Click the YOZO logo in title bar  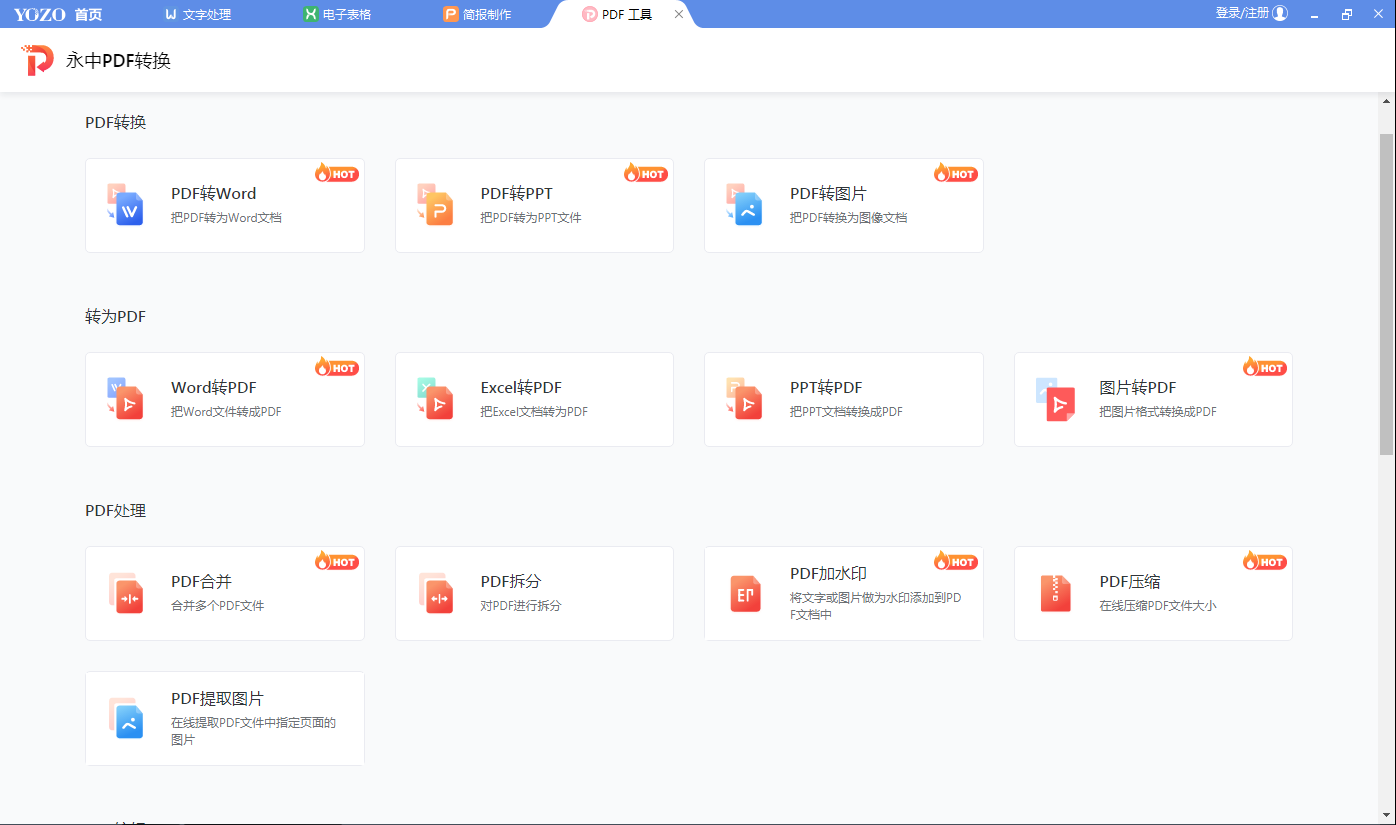[40, 14]
